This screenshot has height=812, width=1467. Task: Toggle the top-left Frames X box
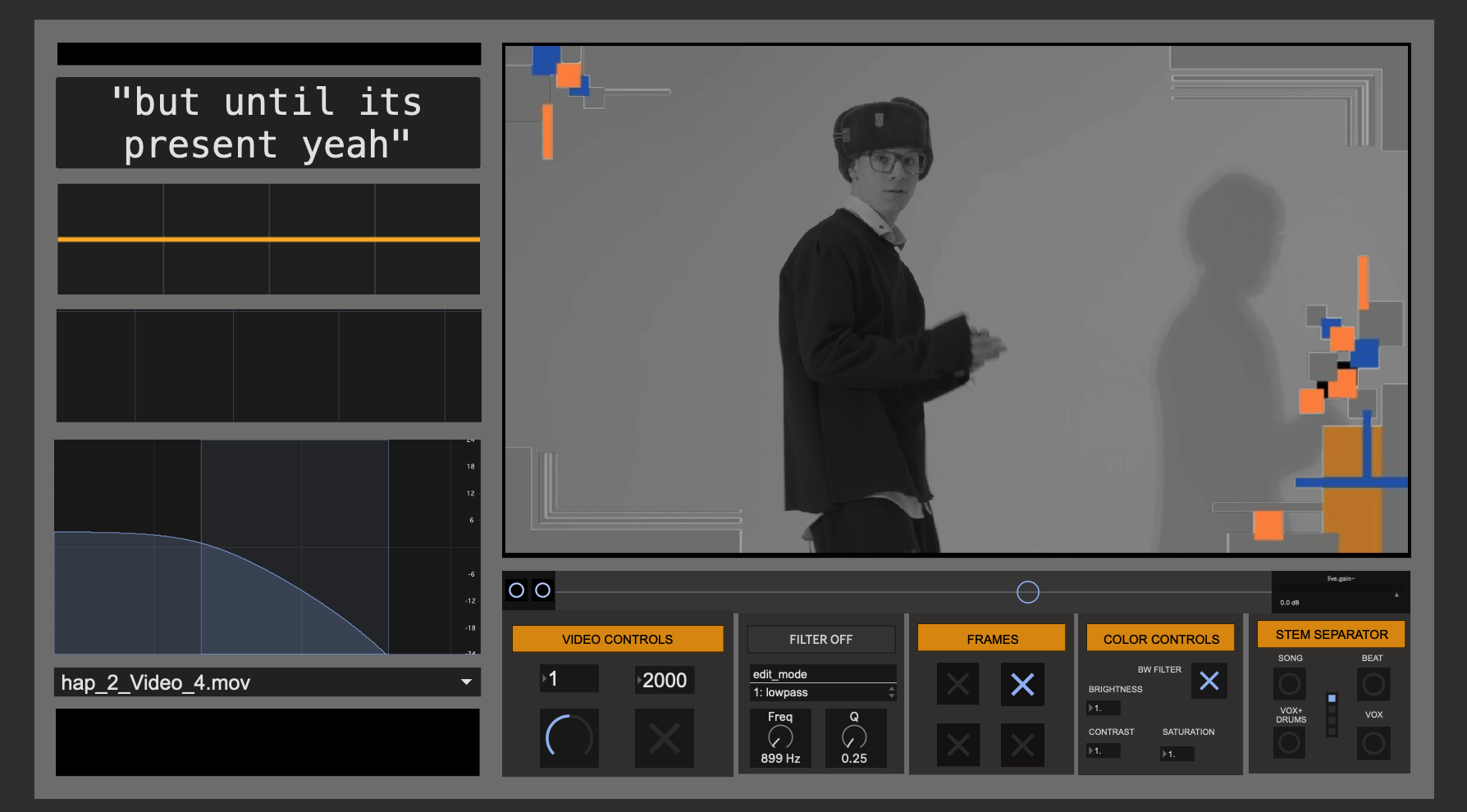958,684
